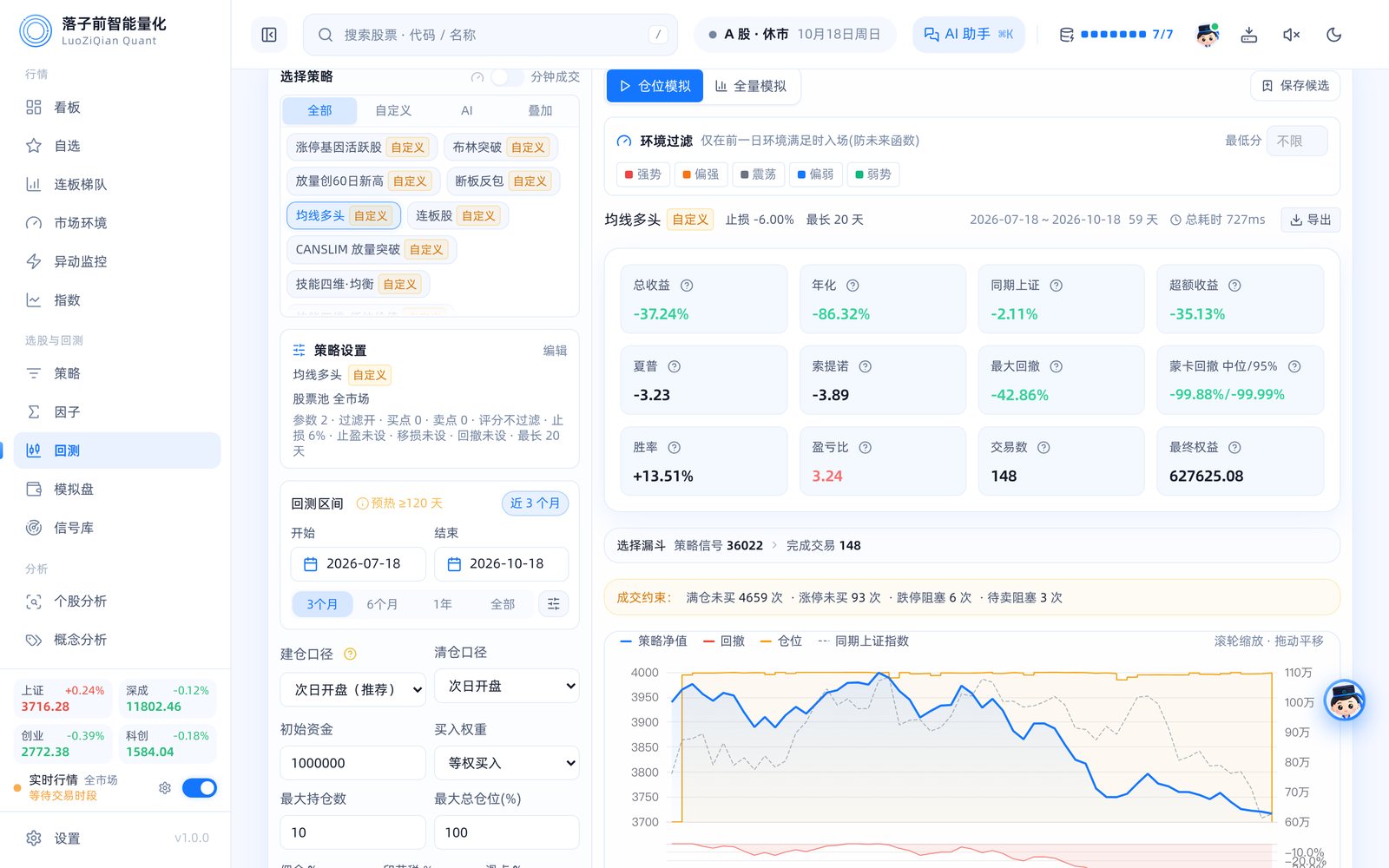The image size is (1389, 868).
Task: Click the 最大持仓数 input field
Action: [352, 832]
